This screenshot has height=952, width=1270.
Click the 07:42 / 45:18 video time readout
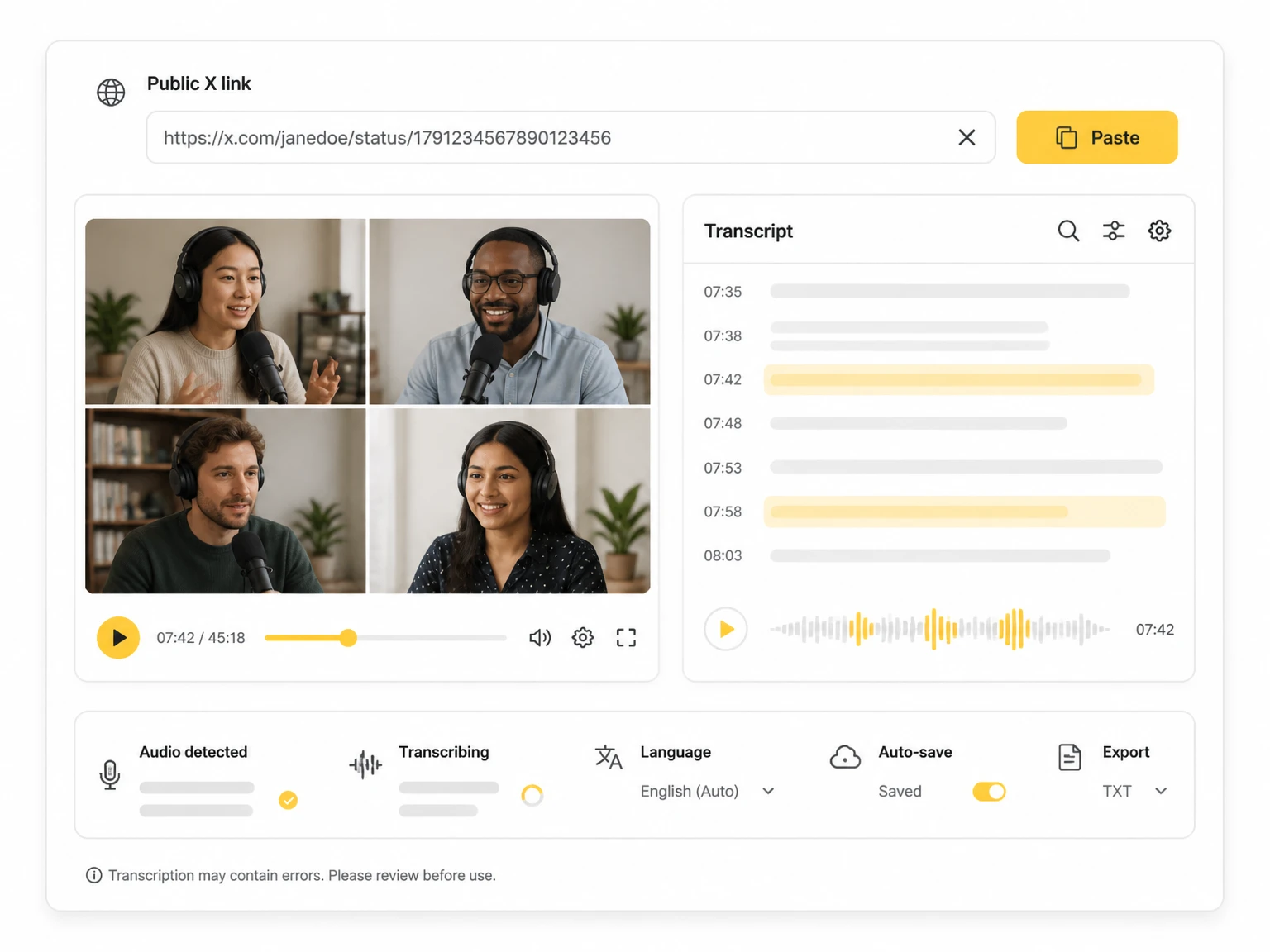201,638
